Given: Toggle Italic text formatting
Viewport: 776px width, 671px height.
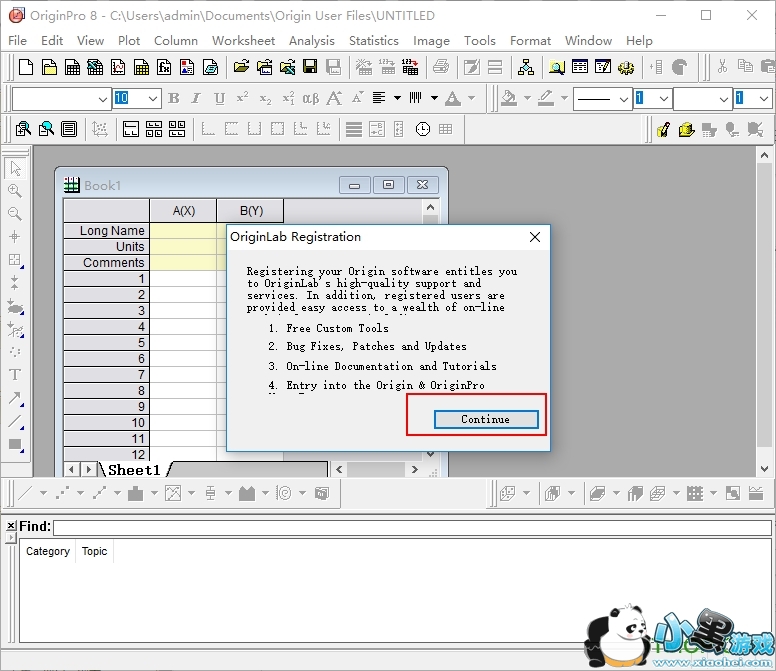Looking at the screenshot, I should [x=196, y=99].
